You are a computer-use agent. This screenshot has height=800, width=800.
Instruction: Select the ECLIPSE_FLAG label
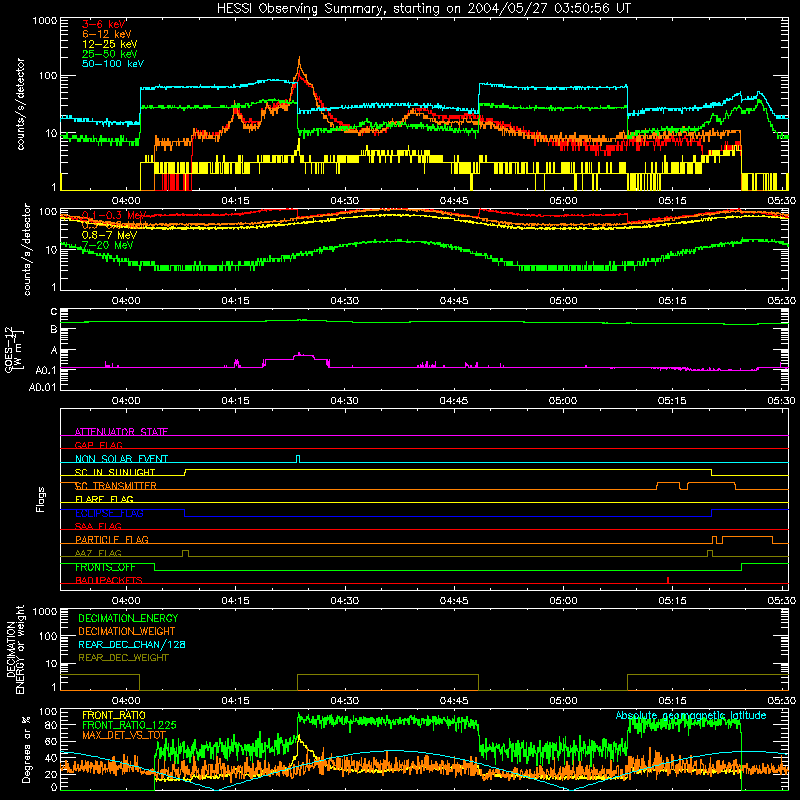(109, 513)
